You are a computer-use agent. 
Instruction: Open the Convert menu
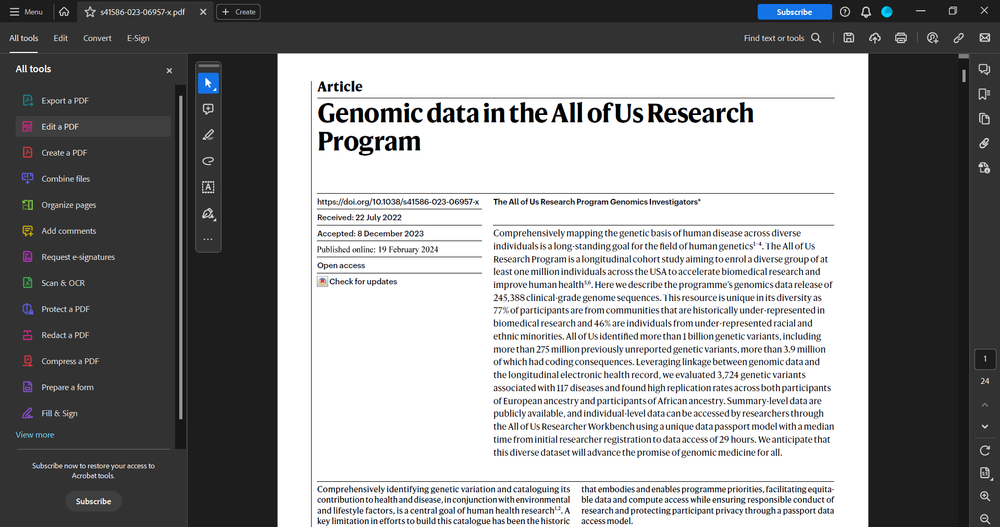tap(97, 38)
